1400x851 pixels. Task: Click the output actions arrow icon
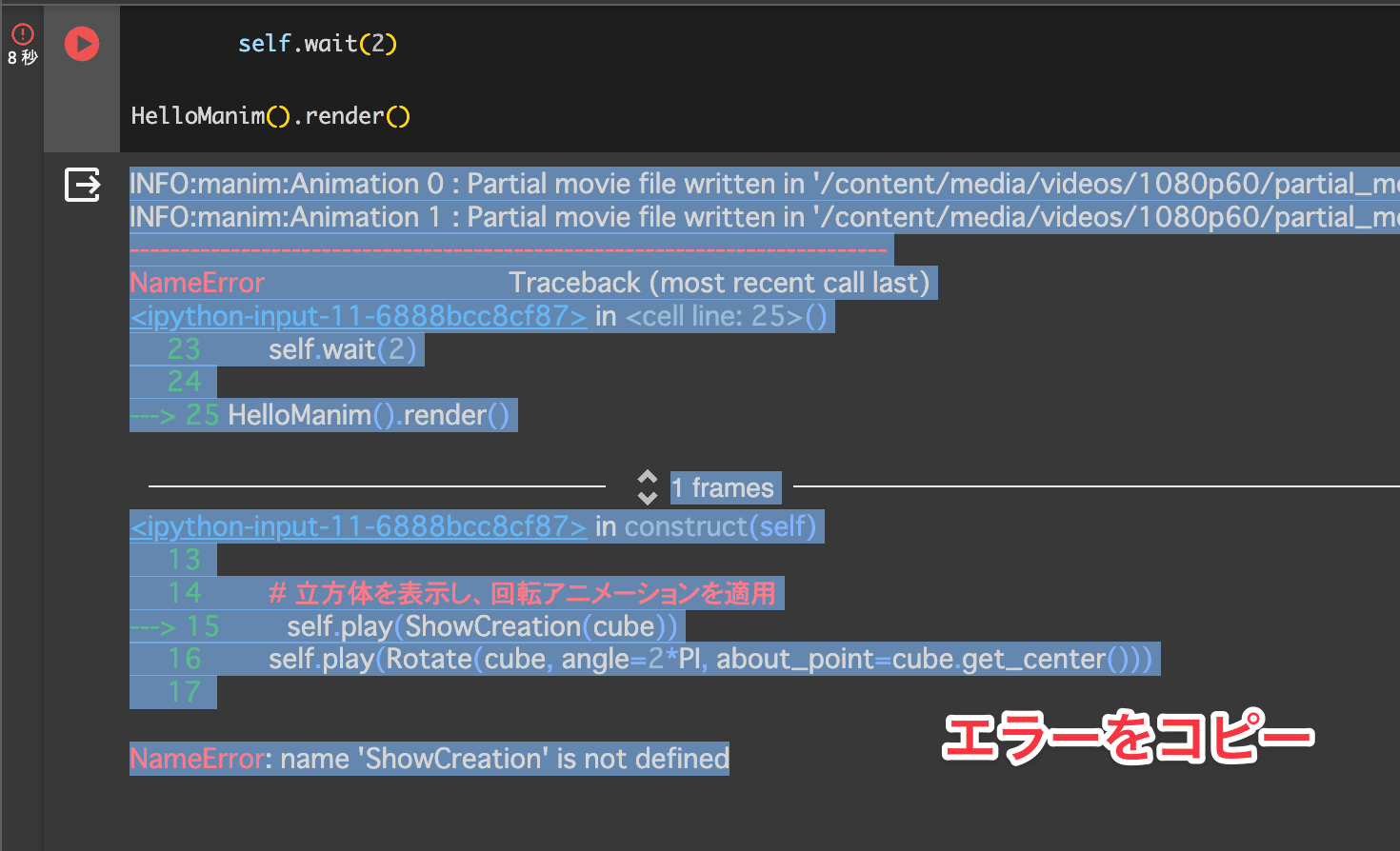coord(82,185)
